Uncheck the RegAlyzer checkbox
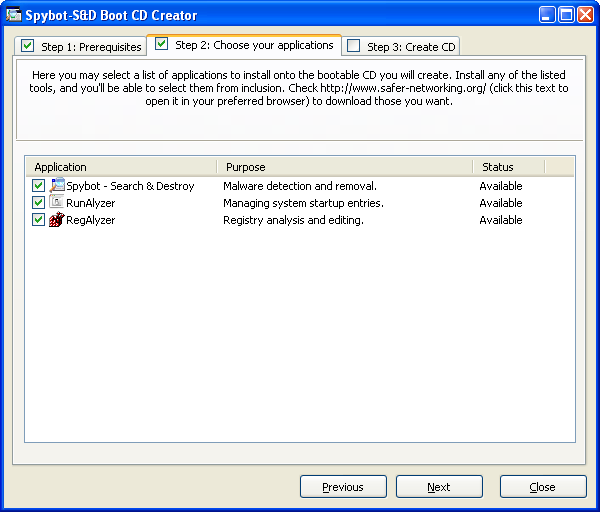600x512 pixels. [38, 220]
